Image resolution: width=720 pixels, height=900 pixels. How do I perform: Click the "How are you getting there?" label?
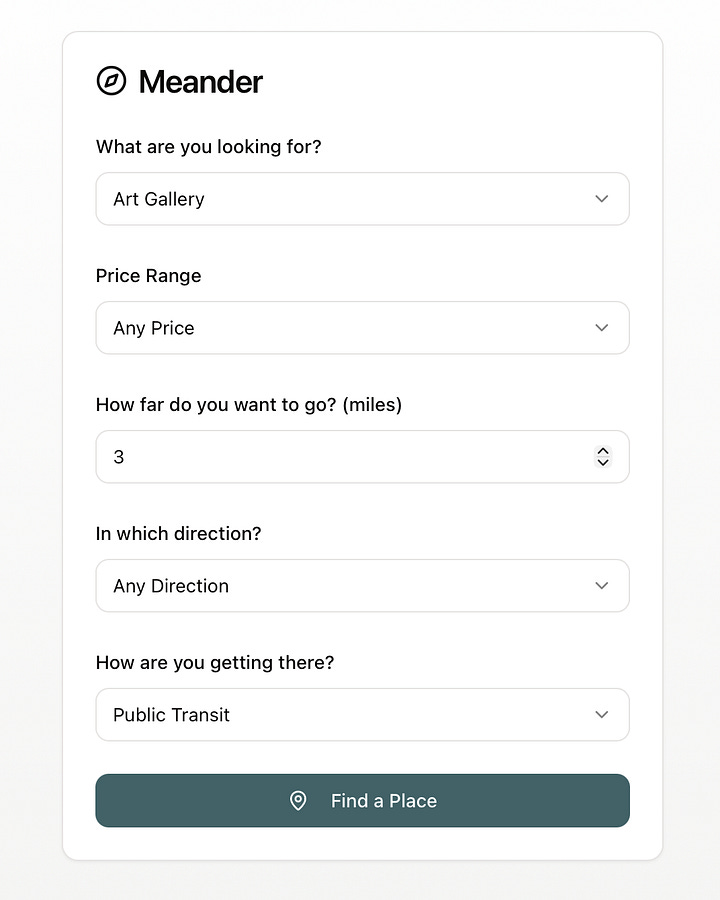214,663
